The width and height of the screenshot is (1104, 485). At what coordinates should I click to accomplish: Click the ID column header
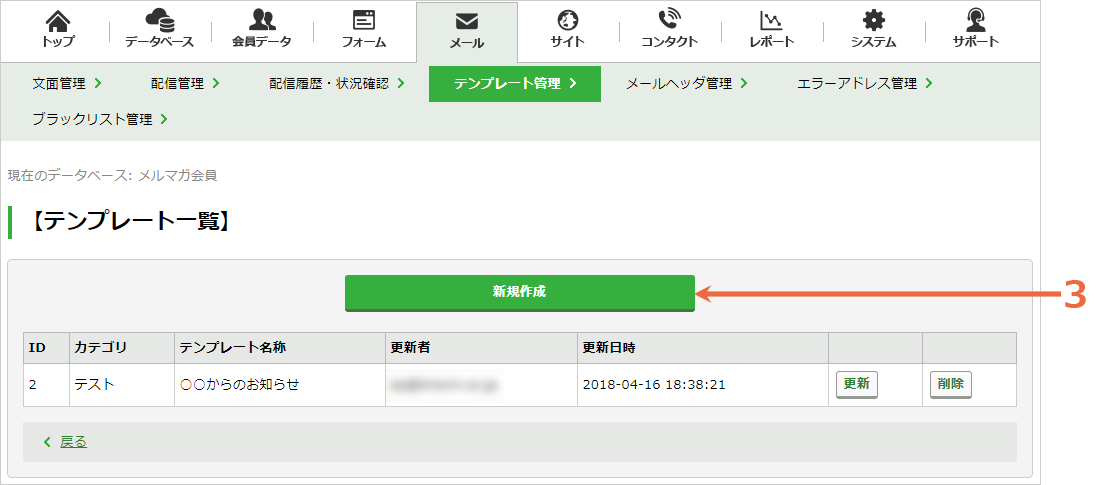(x=46, y=348)
